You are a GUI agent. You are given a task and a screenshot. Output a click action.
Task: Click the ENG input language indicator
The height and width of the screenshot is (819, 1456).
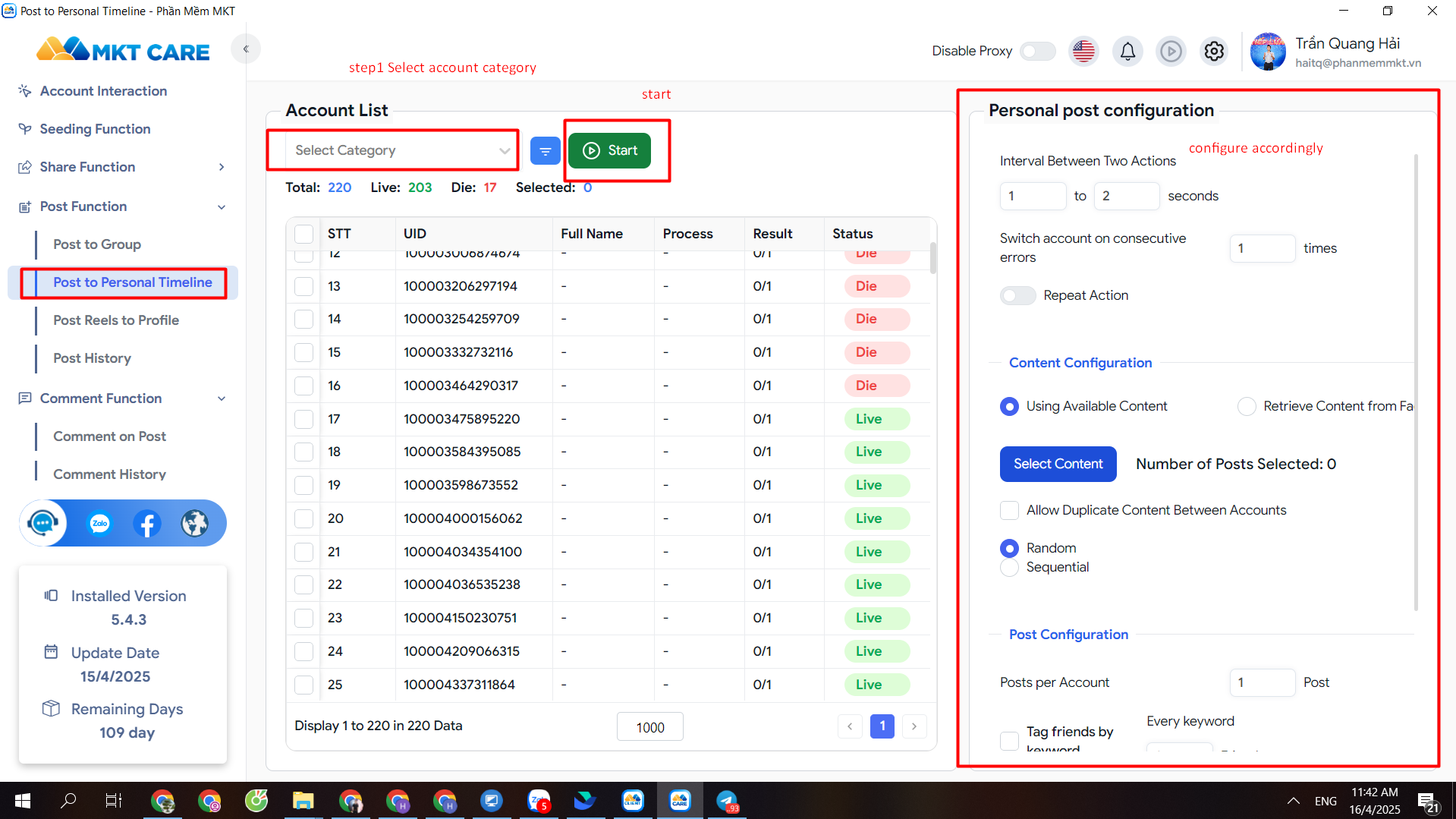coord(1325,801)
